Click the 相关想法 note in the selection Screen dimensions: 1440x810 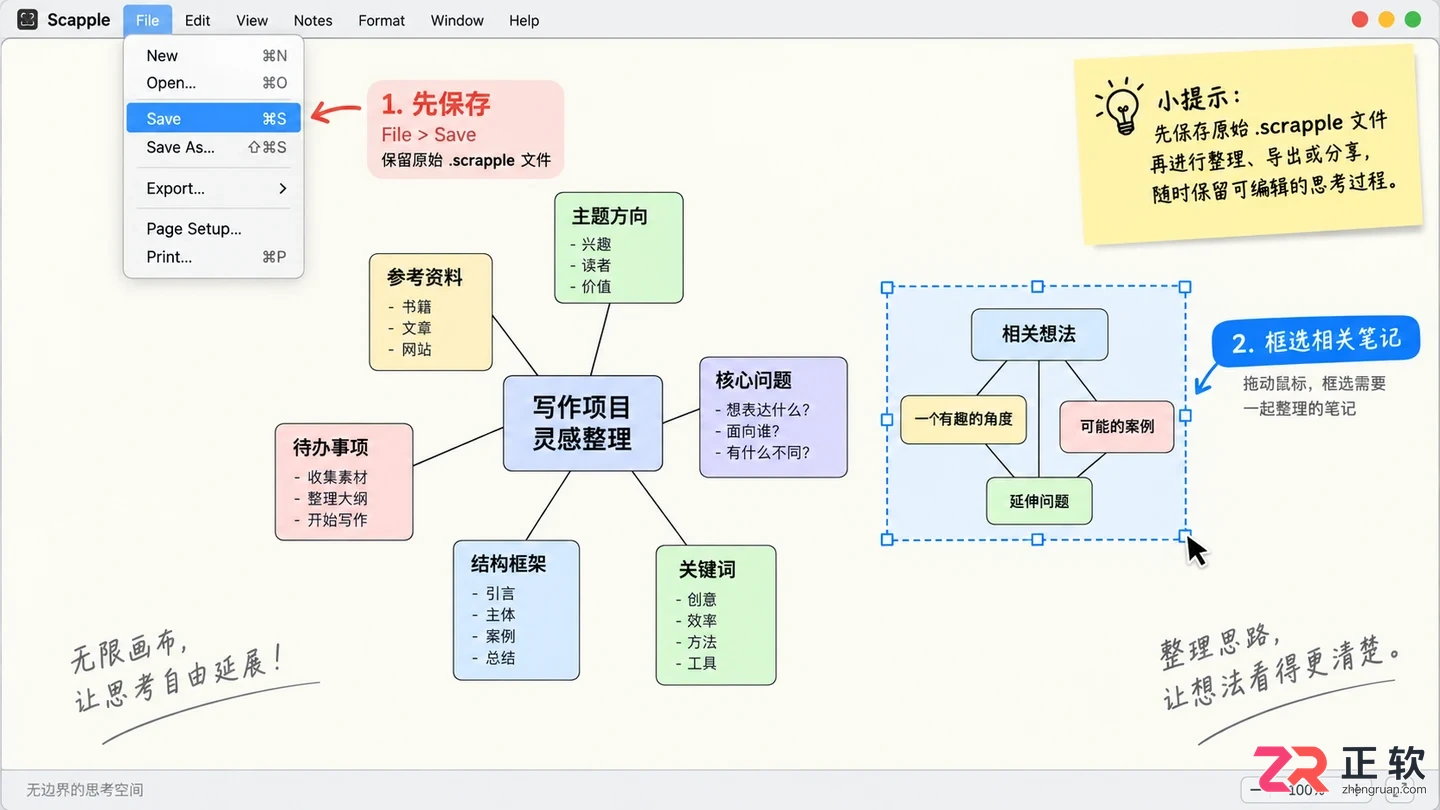(1039, 335)
